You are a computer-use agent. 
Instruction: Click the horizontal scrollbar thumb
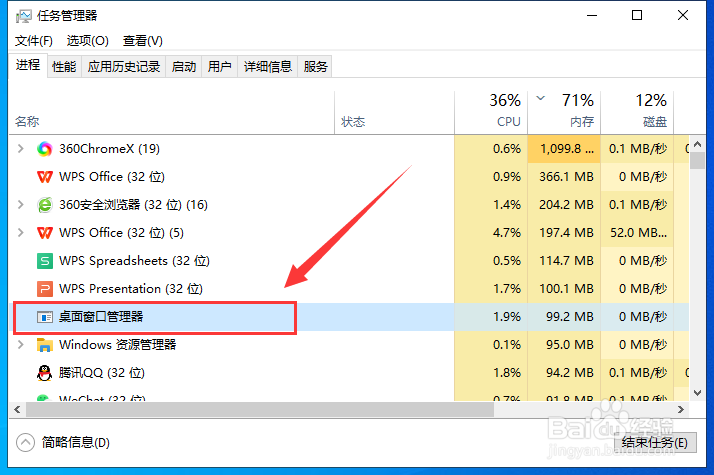tap(260, 409)
